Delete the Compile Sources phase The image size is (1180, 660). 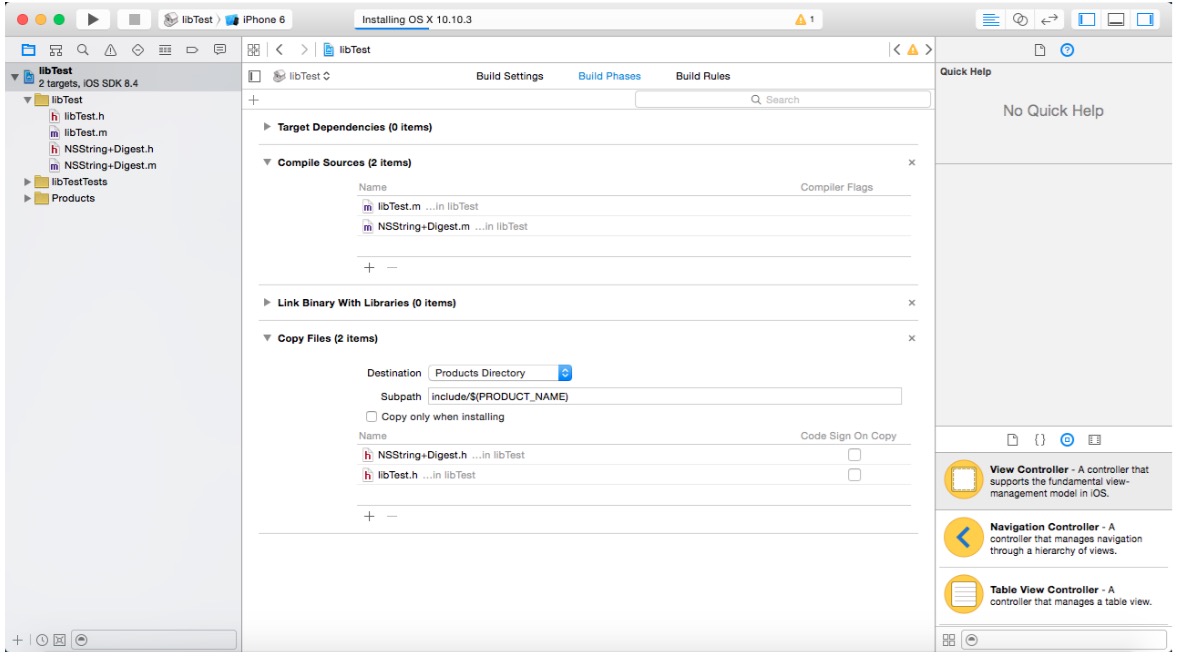911,163
